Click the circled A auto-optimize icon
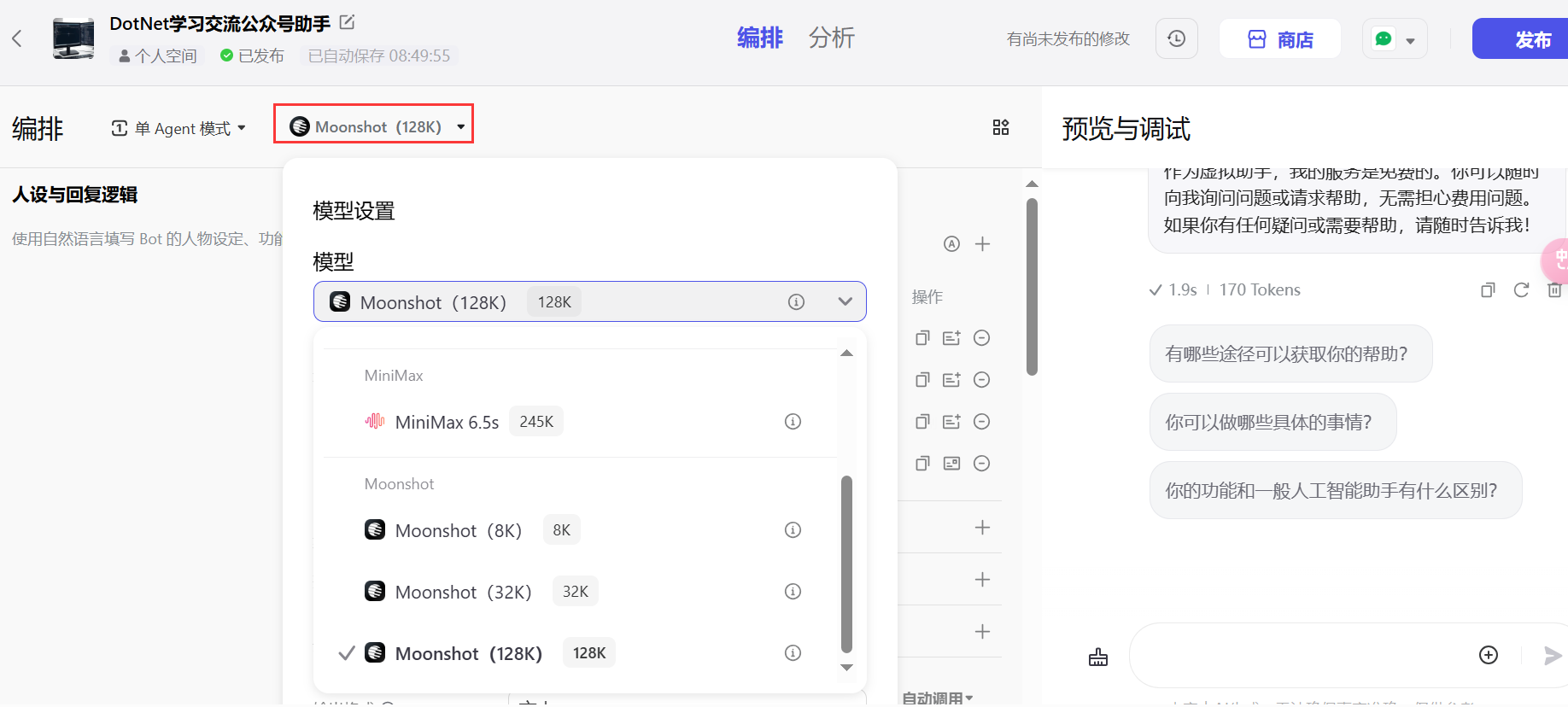The height and width of the screenshot is (707, 1568). tap(951, 244)
